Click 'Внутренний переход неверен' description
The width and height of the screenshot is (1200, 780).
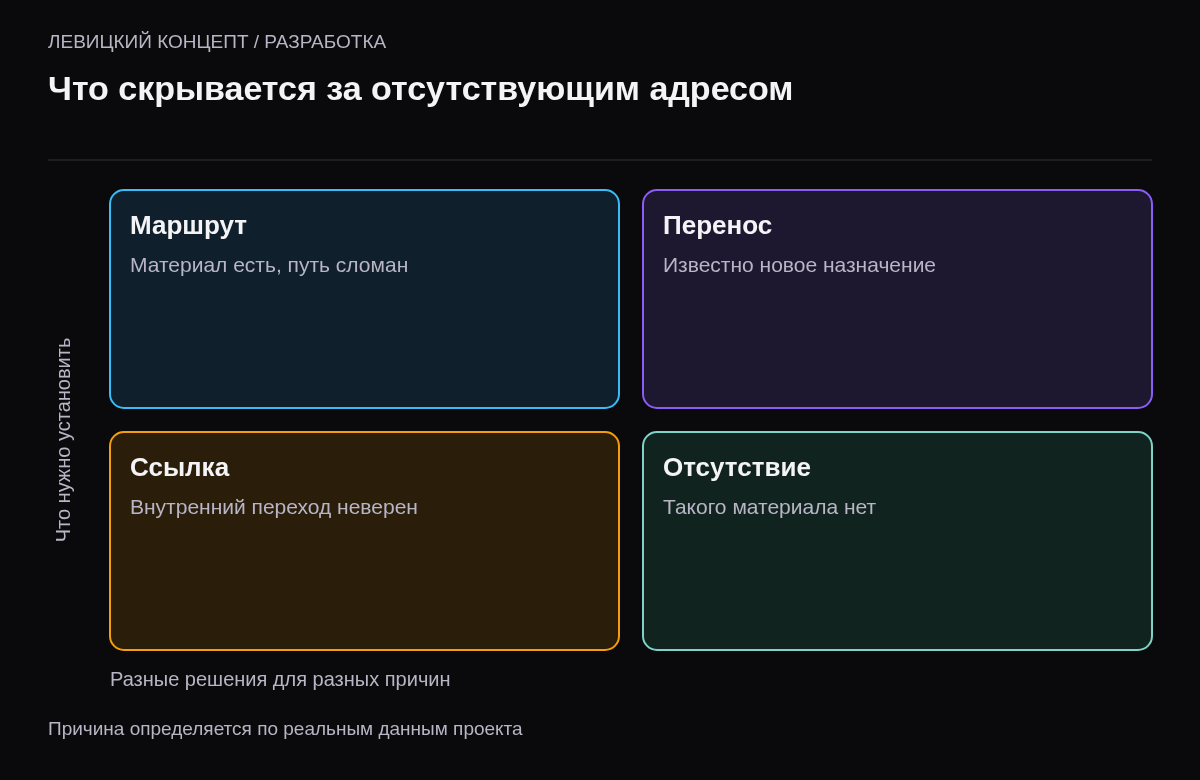coord(274,507)
